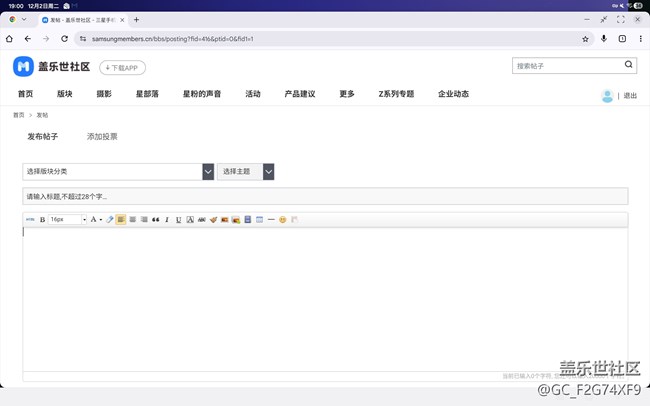Apply underline formatting in editor
The height and width of the screenshot is (406, 650).
(178, 219)
